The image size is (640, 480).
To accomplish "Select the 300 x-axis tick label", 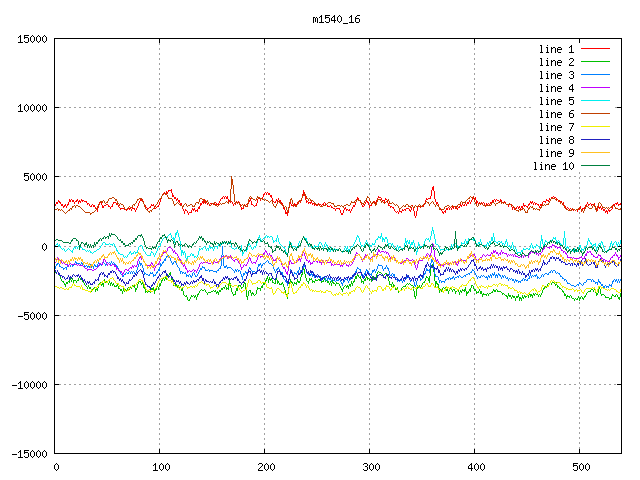I will point(370,467).
